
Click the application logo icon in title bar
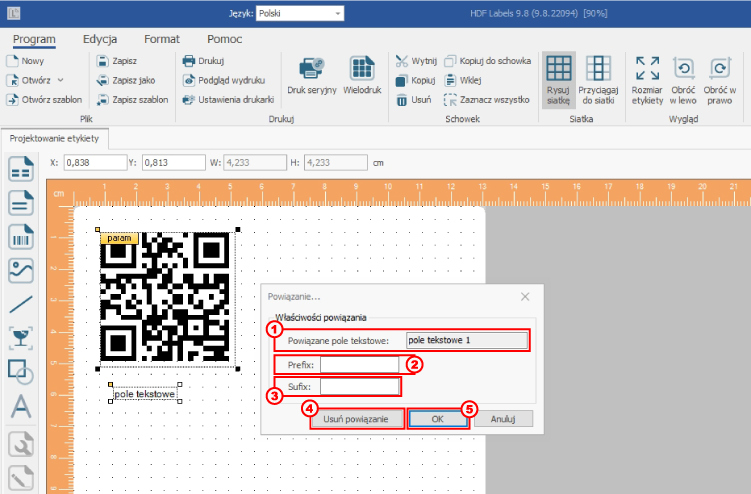[13, 13]
